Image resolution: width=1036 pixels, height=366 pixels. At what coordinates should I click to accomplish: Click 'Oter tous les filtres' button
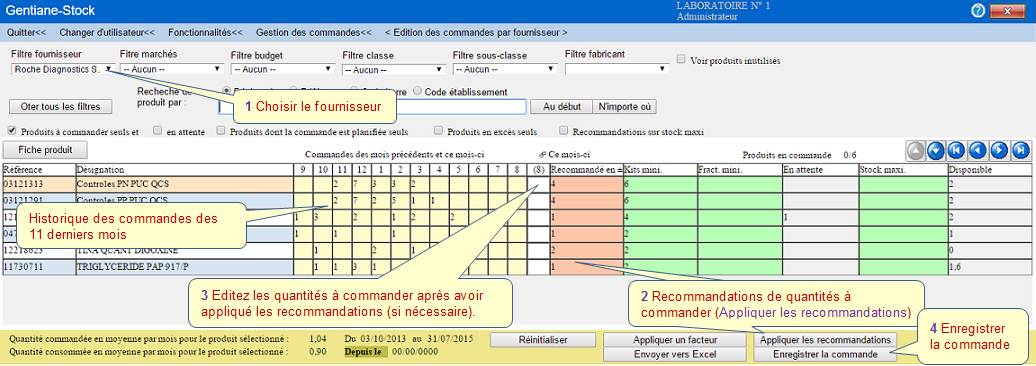tap(61, 106)
